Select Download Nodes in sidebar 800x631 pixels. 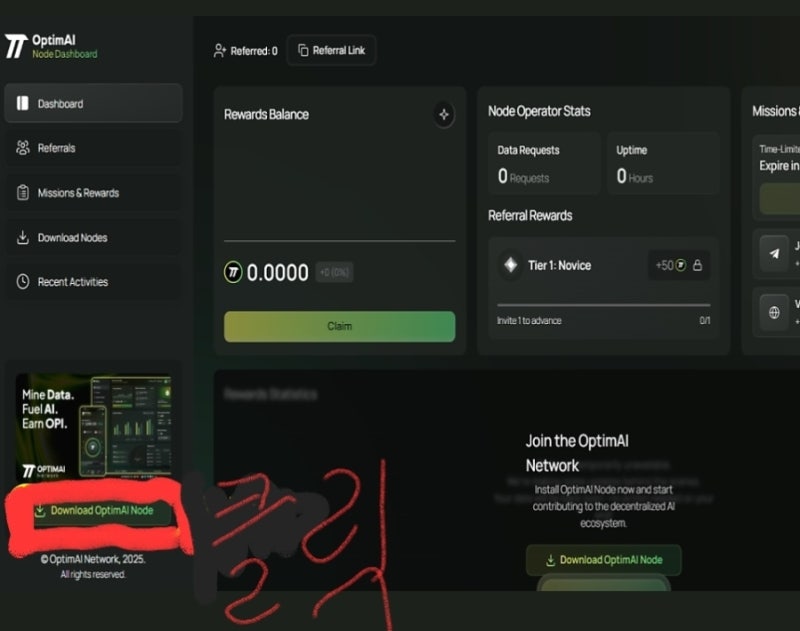pos(93,238)
